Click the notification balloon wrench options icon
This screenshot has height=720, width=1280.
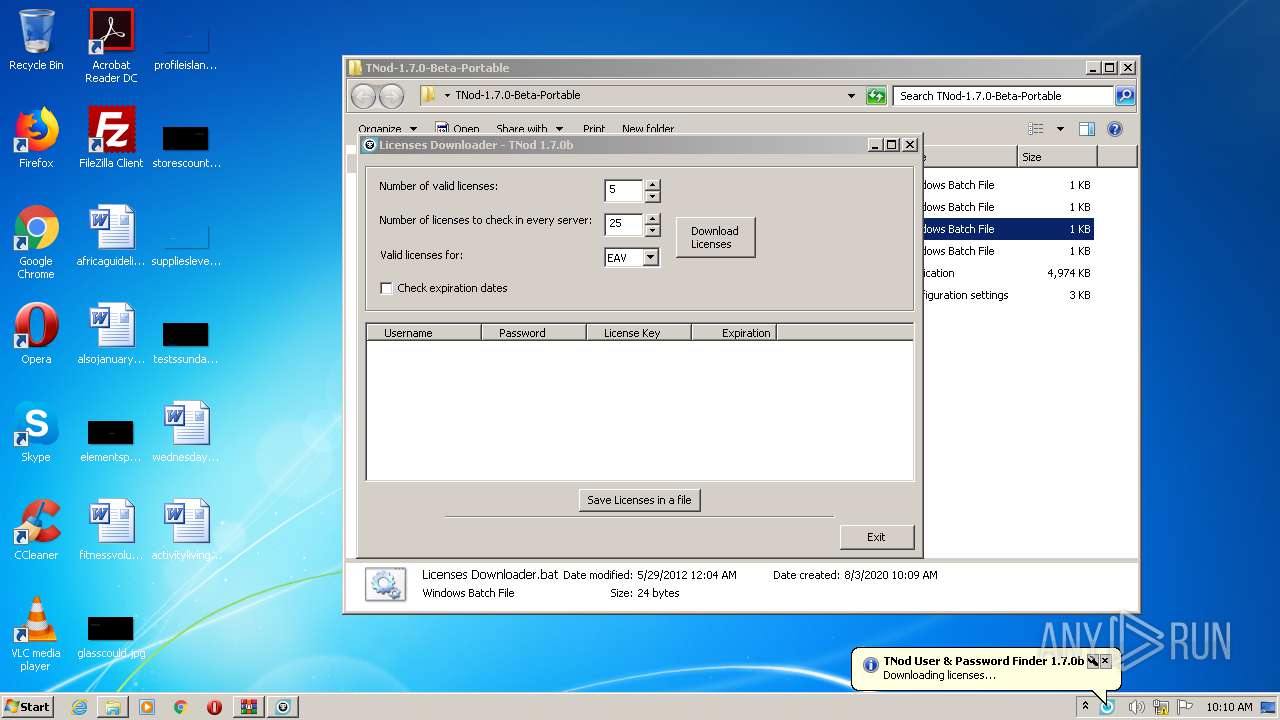click(1093, 661)
